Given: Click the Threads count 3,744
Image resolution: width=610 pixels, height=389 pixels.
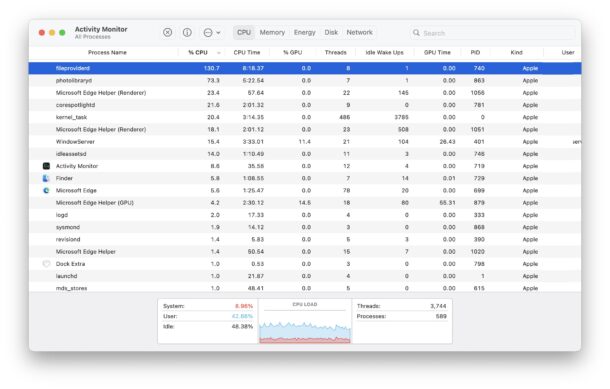Looking at the screenshot, I should pyautogui.click(x=438, y=306).
